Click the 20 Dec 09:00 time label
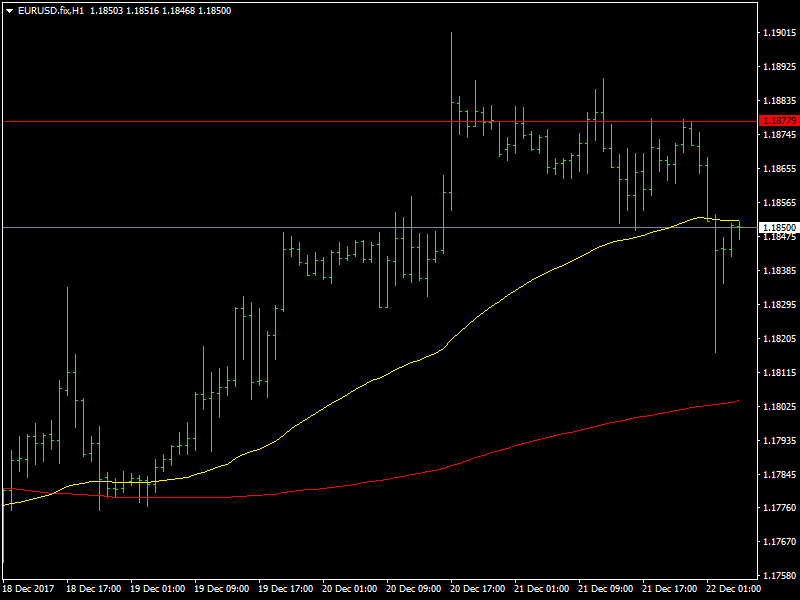The height and width of the screenshot is (600, 800). tap(414, 589)
